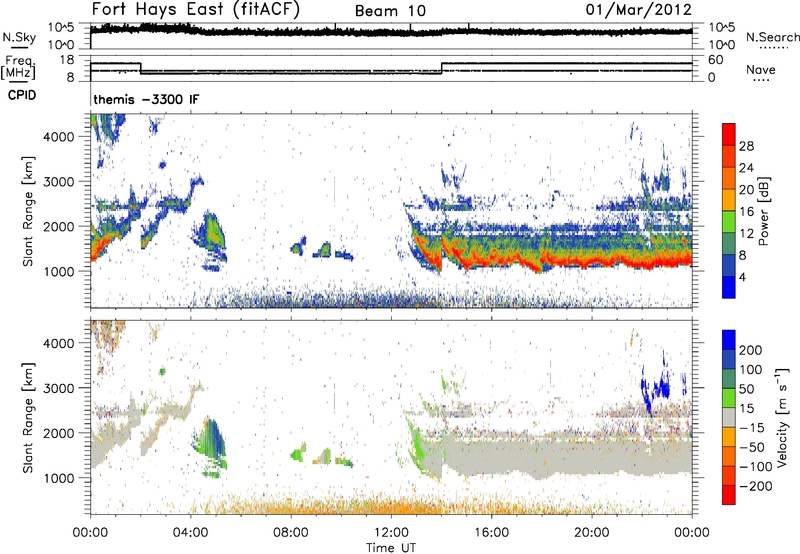Click the 'themis -3300 IF' text
Image resolution: width=800 pixels, height=554 pixels.
point(146,99)
